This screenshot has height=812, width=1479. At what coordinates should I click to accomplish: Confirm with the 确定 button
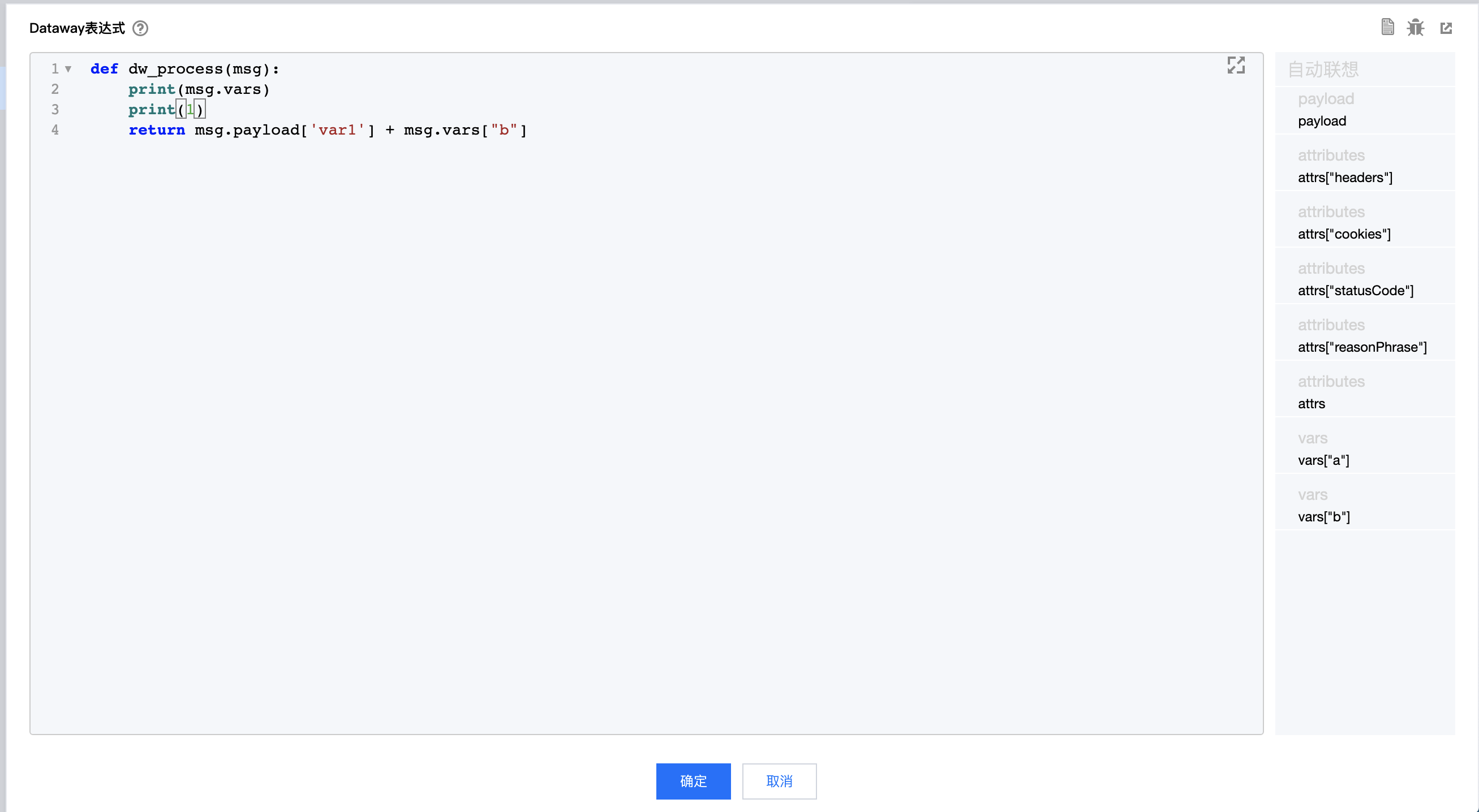(x=693, y=780)
